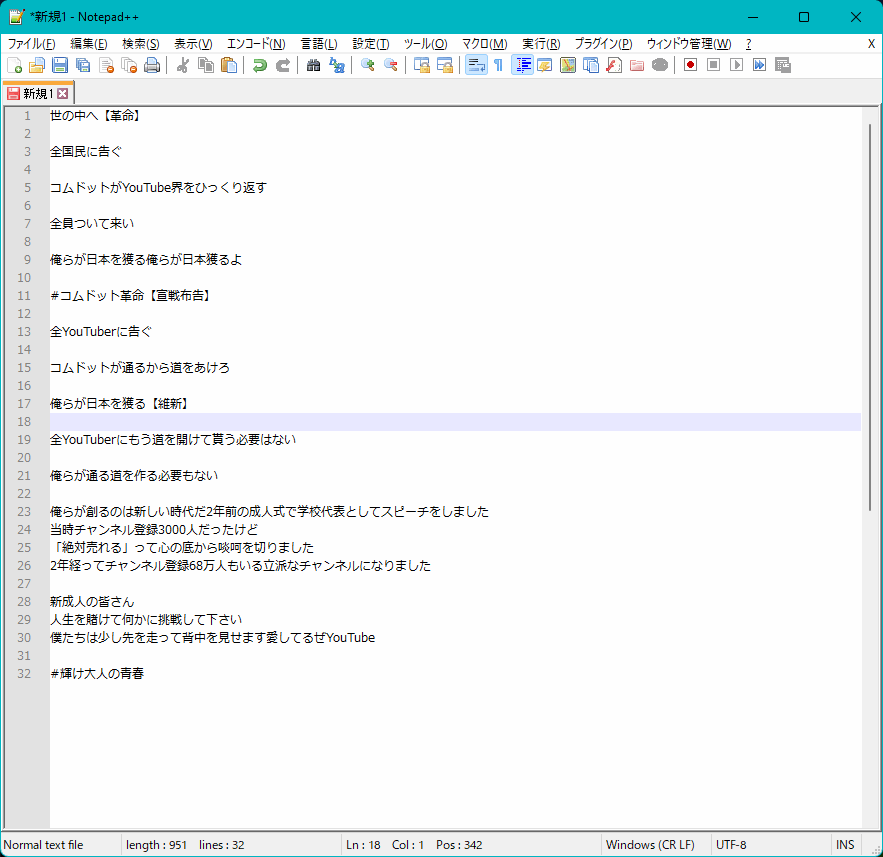Open user defined language icon
Viewport: 883px width, 857px height.
[545, 65]
